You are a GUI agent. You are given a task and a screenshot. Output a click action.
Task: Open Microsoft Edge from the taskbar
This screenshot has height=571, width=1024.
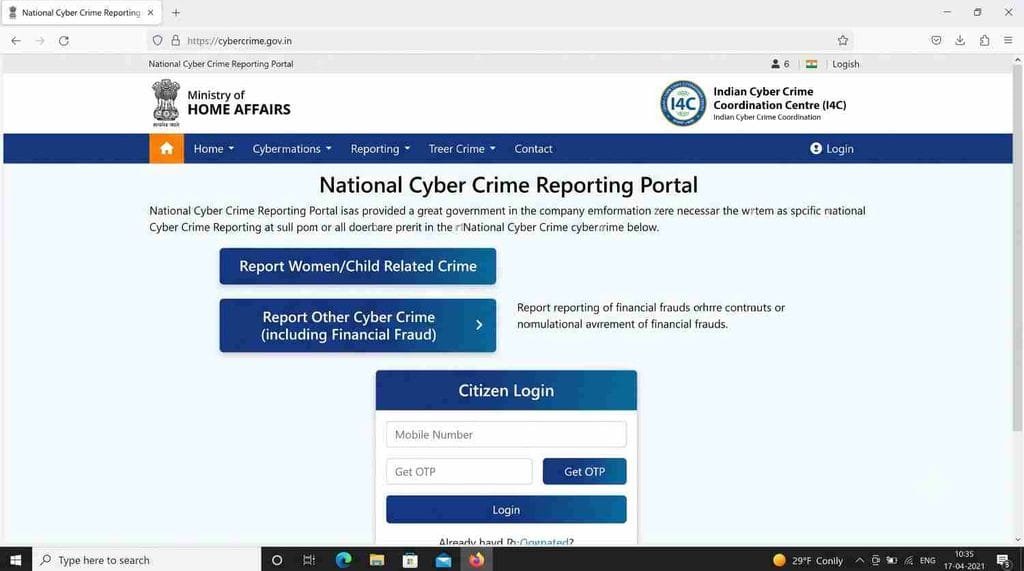point(344,560)
